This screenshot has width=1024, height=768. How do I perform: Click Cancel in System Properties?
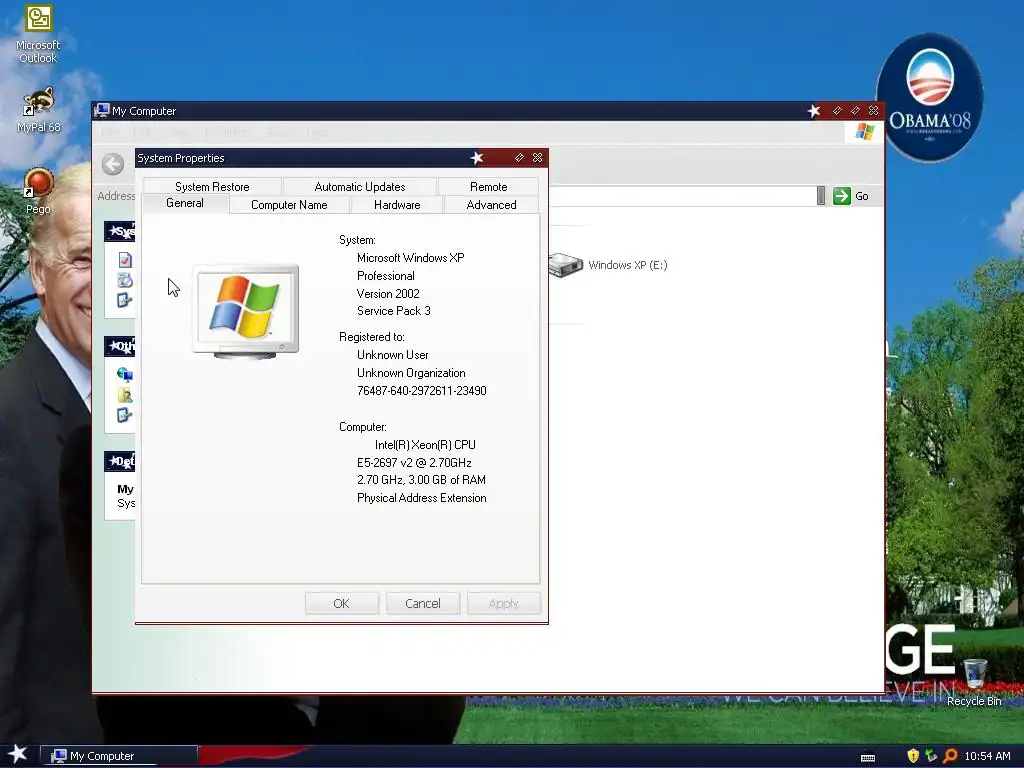423,603
